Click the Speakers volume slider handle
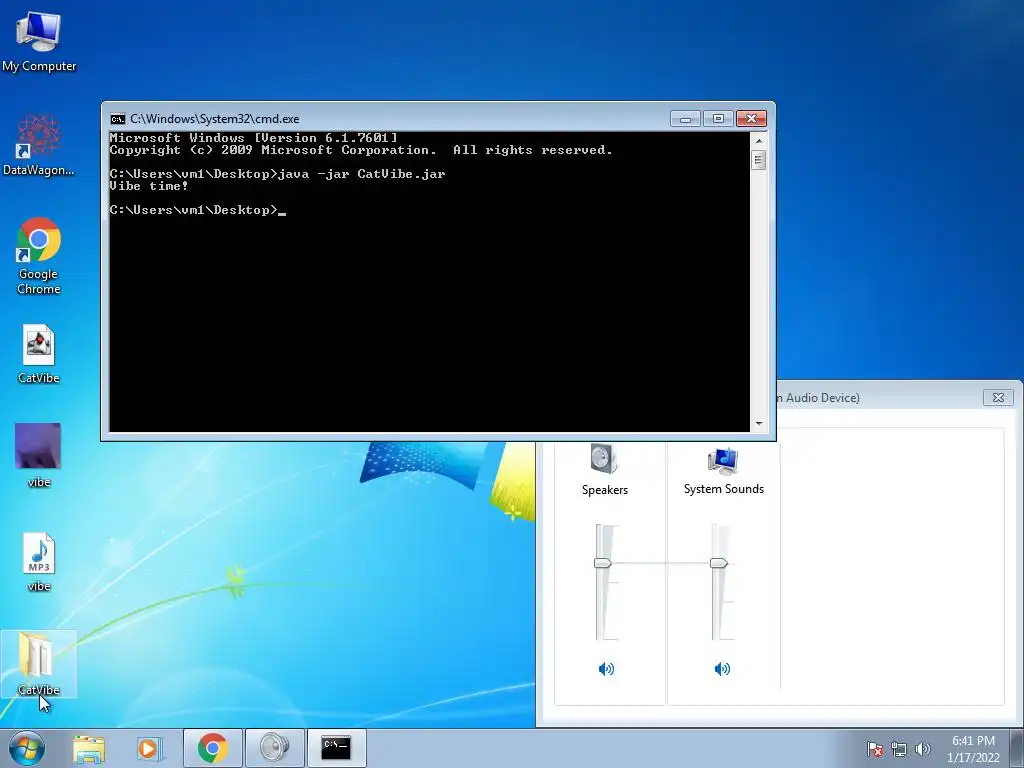Viewport: 1024px width, 768px height. pyautogui.click(x=602, y=563)
